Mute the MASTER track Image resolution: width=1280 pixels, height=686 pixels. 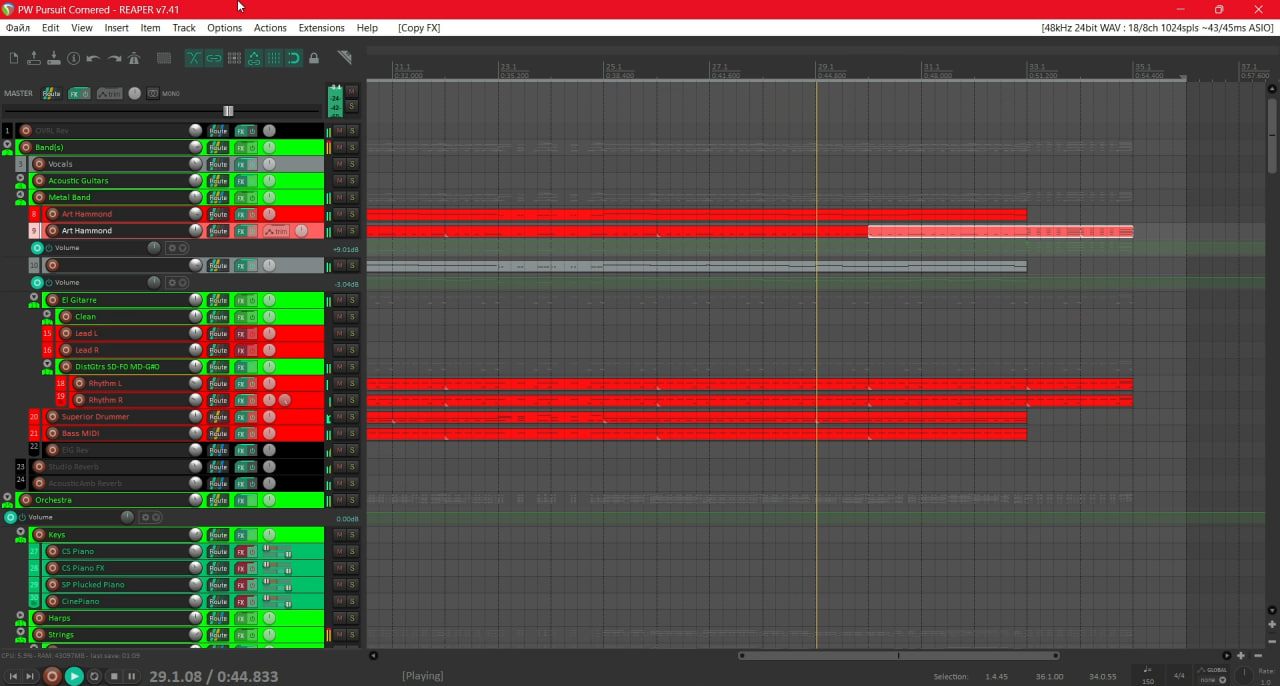pyautogui.click(x=352, y=91)
